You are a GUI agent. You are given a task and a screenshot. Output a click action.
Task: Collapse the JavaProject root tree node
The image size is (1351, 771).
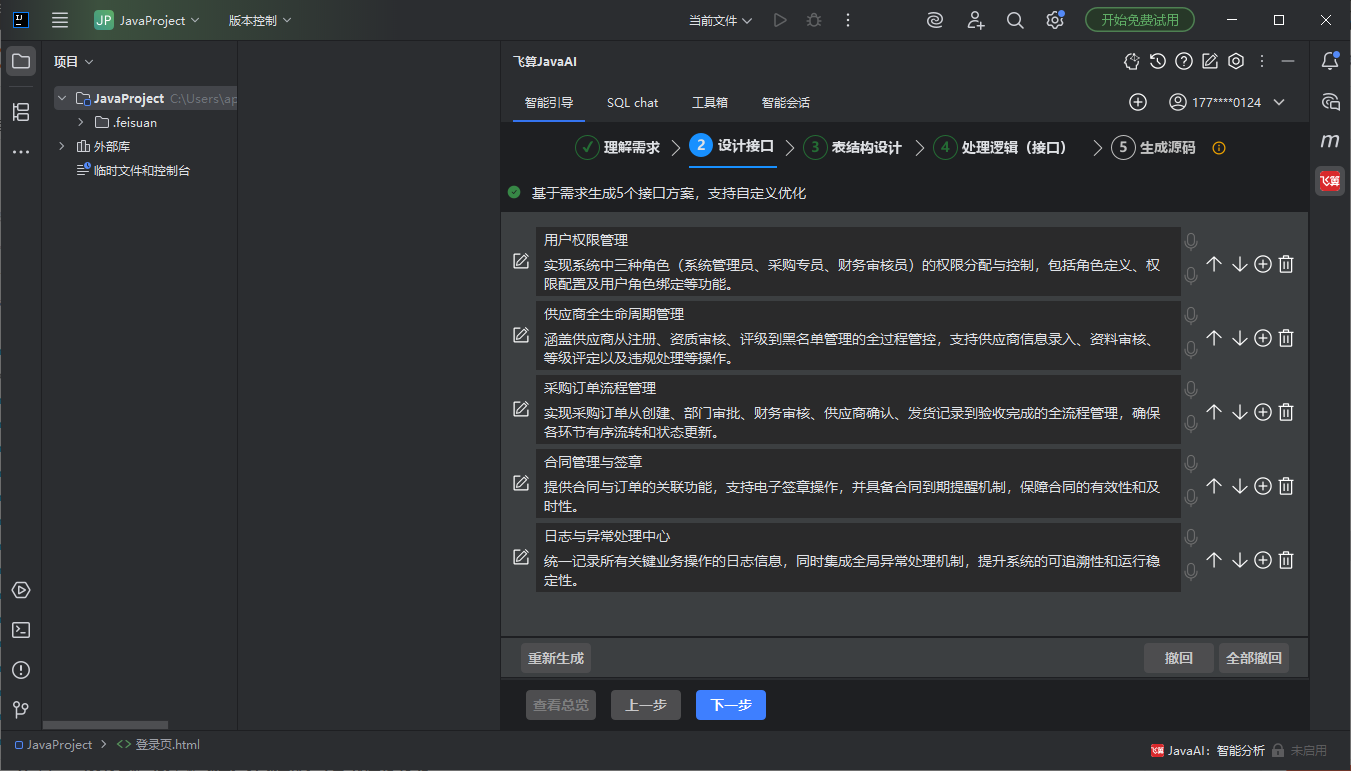tap(62, 99)
